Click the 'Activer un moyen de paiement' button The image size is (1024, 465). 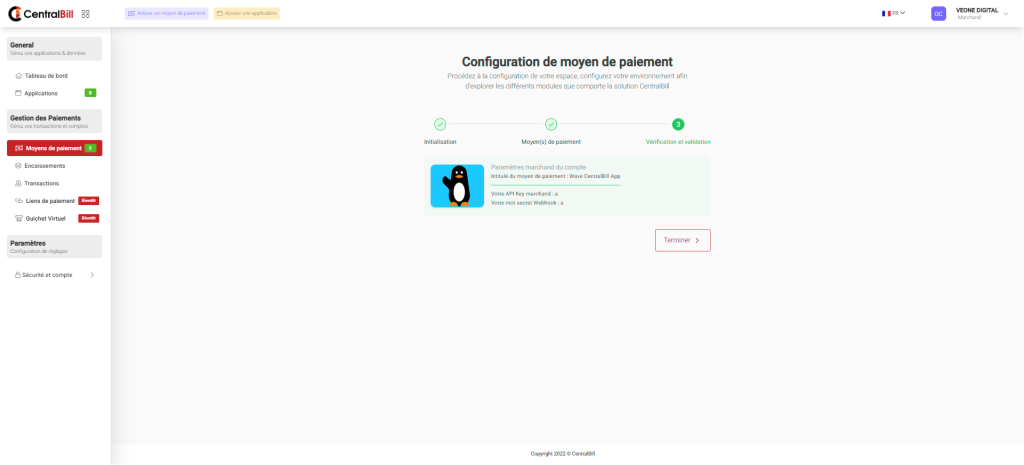pyautogui.click(x=167, y=13)
